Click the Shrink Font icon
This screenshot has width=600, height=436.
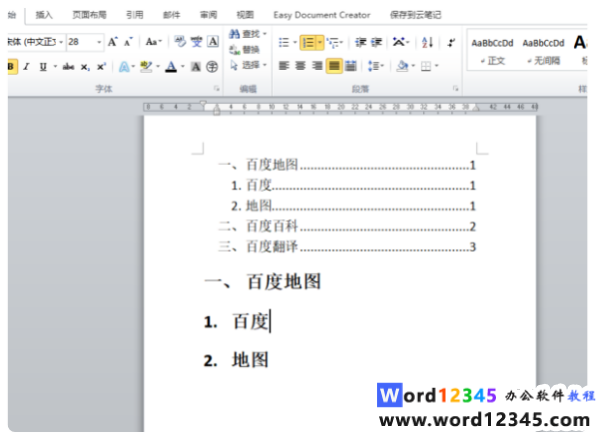tap(128, 42)
